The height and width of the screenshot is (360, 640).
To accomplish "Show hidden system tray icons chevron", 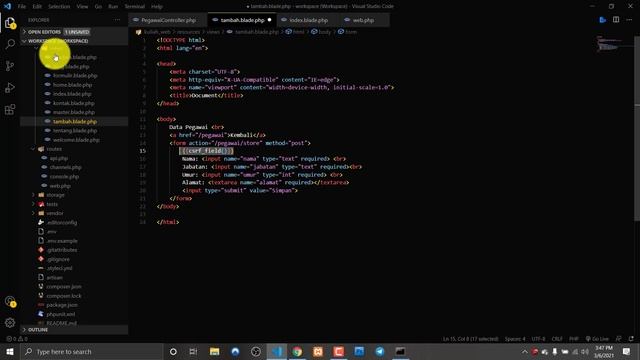I will click(524, 351).
